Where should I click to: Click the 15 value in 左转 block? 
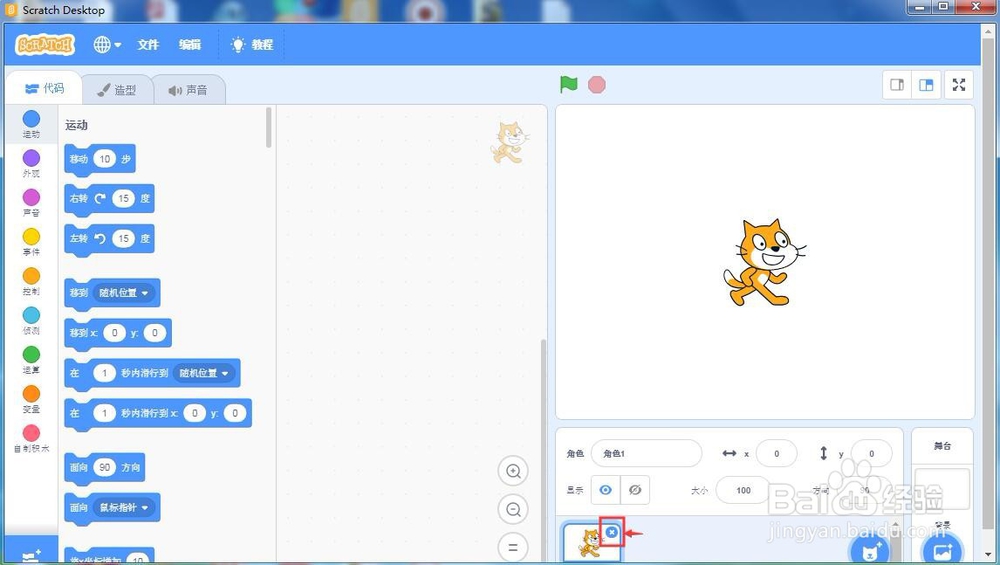[124, 238]
